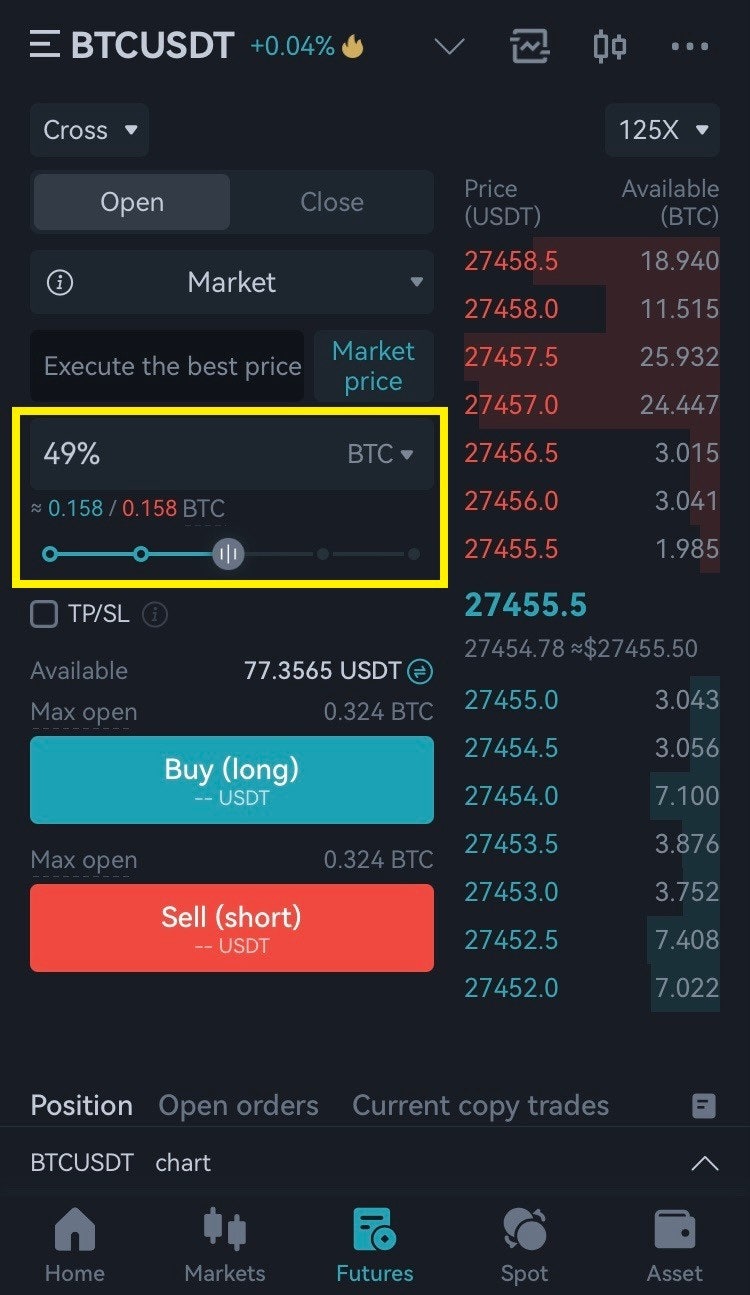Switch to the Close toggle tab
The width and height of the screenshot is (750, 1295).
(x=332, y=202)
